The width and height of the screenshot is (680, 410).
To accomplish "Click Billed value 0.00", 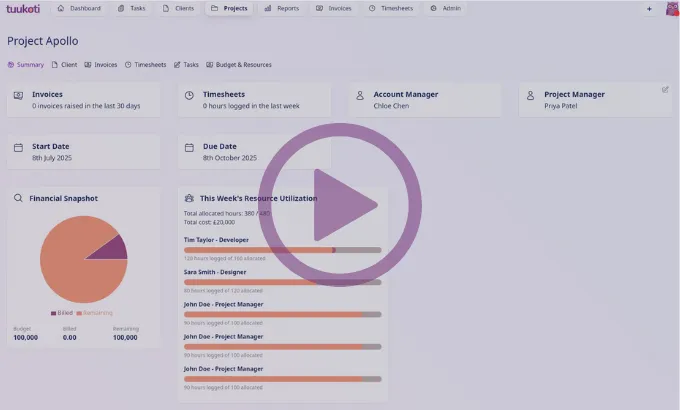I will [69, 338].
